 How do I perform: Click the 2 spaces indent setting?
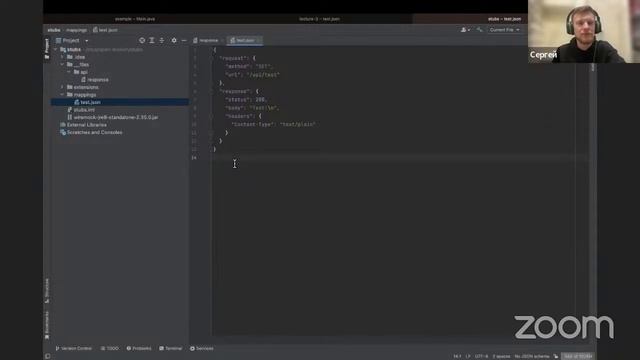501,356
